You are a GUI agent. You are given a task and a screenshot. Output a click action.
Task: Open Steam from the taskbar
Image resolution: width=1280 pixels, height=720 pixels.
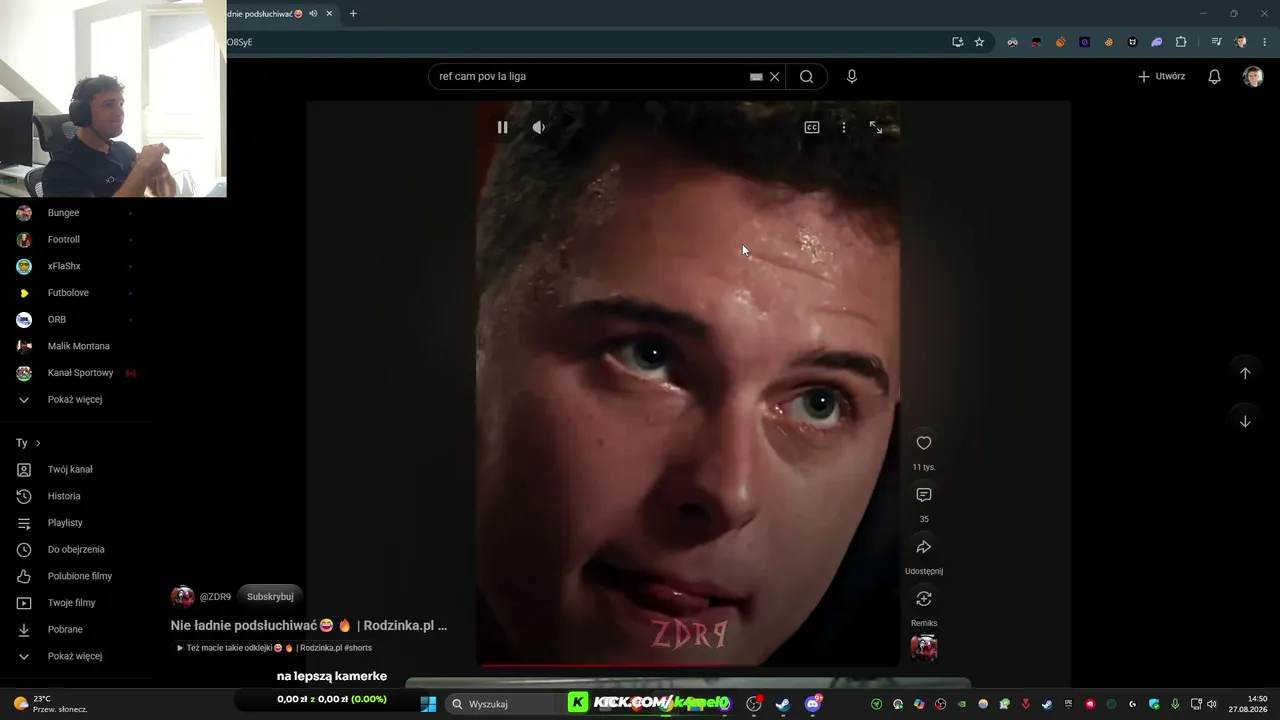[783, 704]
